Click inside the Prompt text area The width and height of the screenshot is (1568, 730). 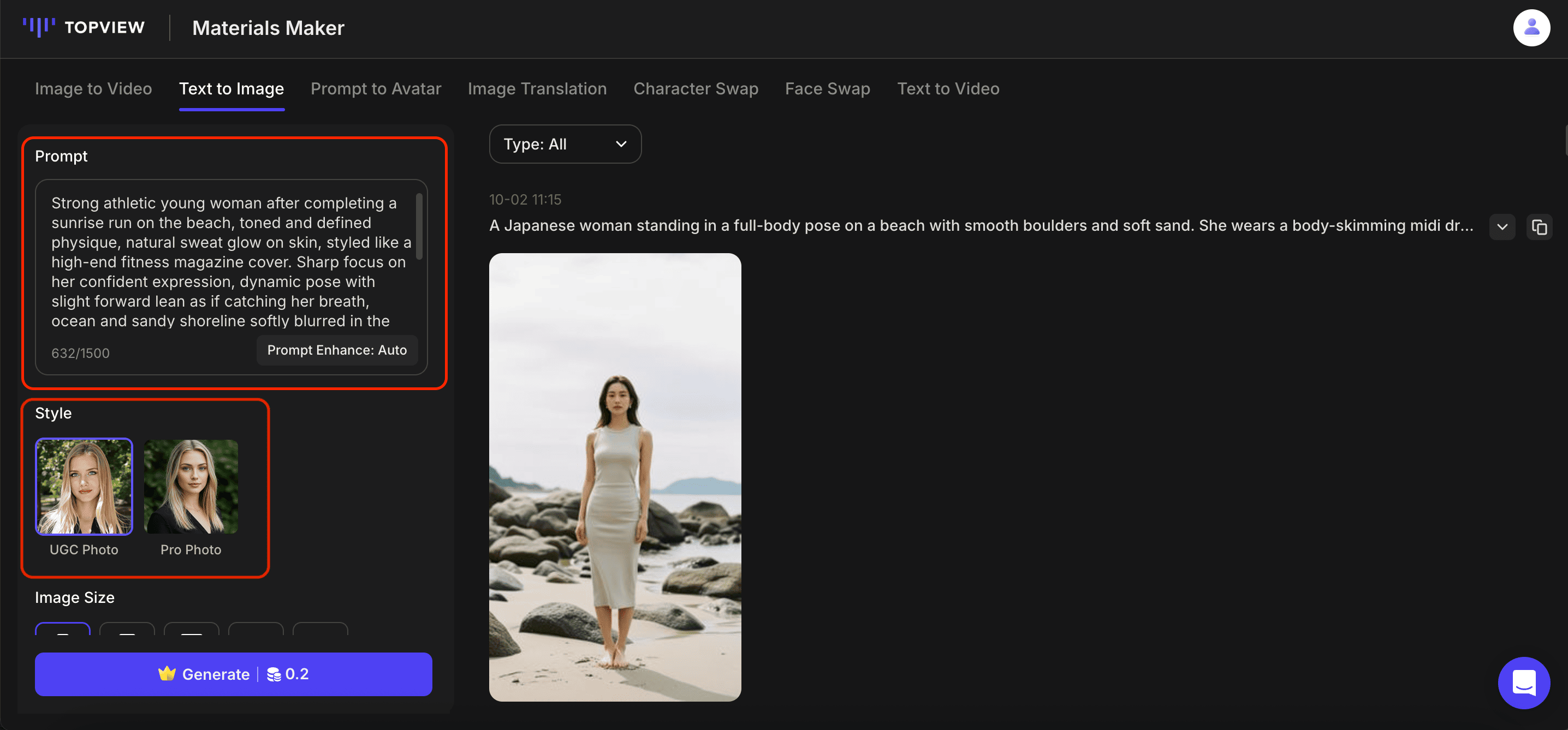click(225, 261)
